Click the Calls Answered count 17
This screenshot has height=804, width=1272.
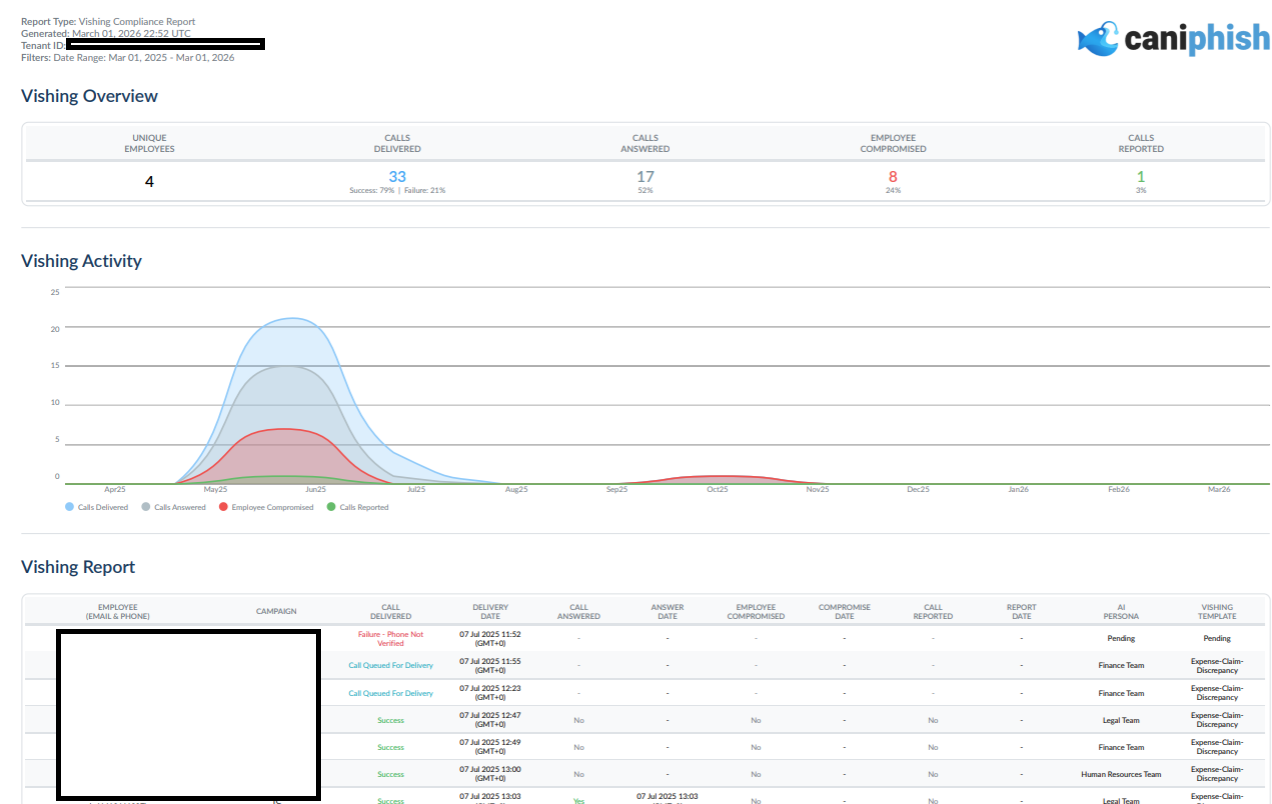[645, 177]
